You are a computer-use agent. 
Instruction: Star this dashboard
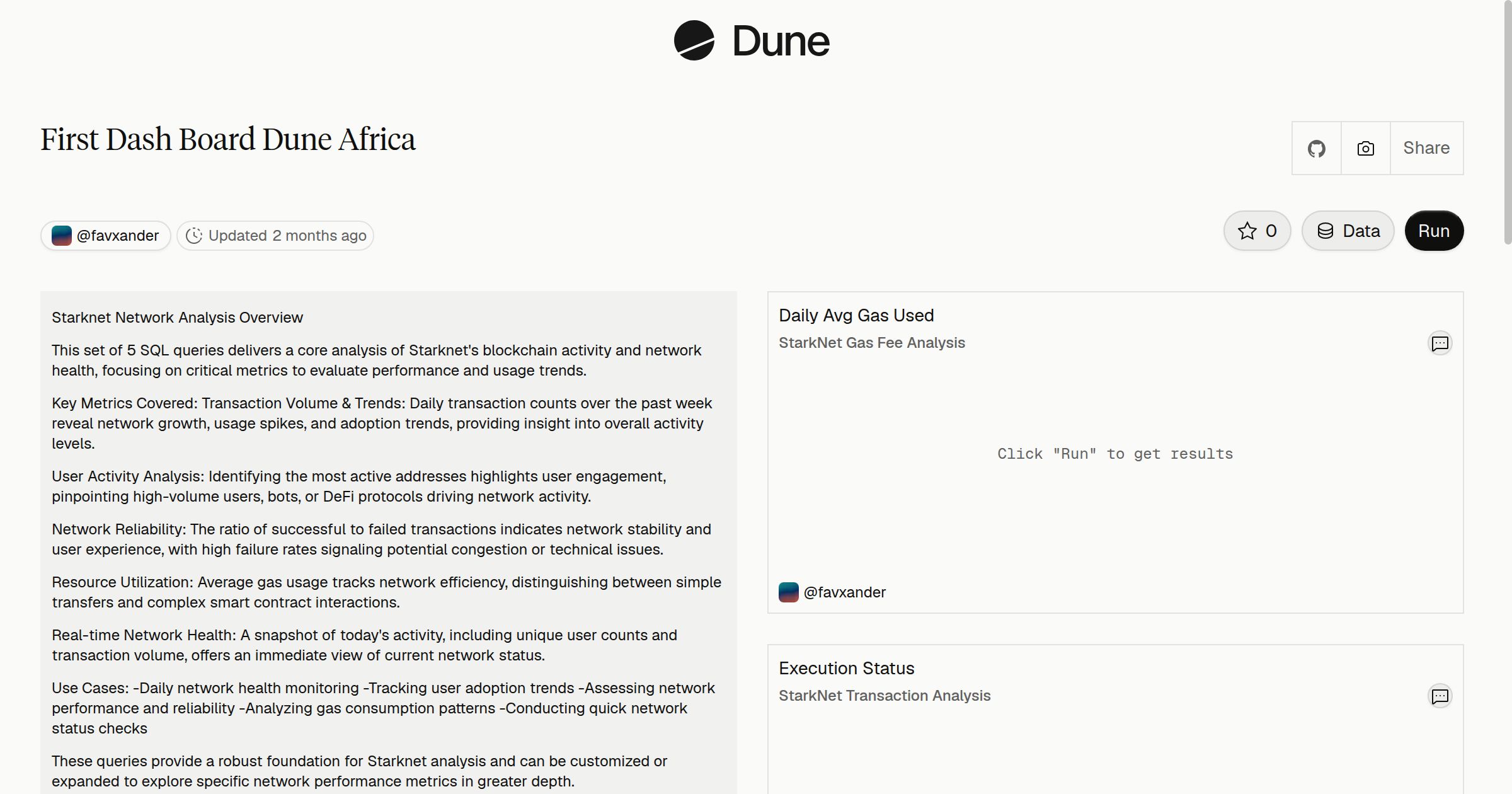[x=1257, y=231]
